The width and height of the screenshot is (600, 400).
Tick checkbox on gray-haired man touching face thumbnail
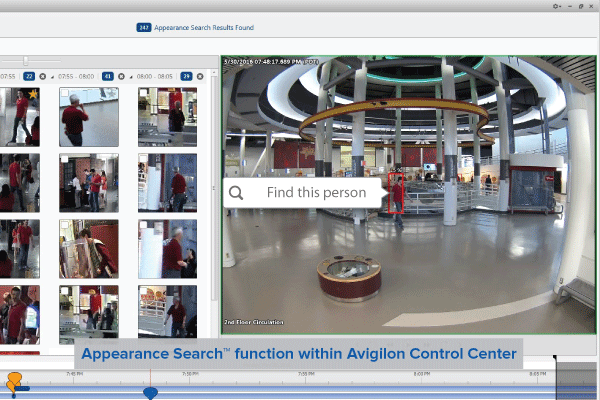pos(65,93)
